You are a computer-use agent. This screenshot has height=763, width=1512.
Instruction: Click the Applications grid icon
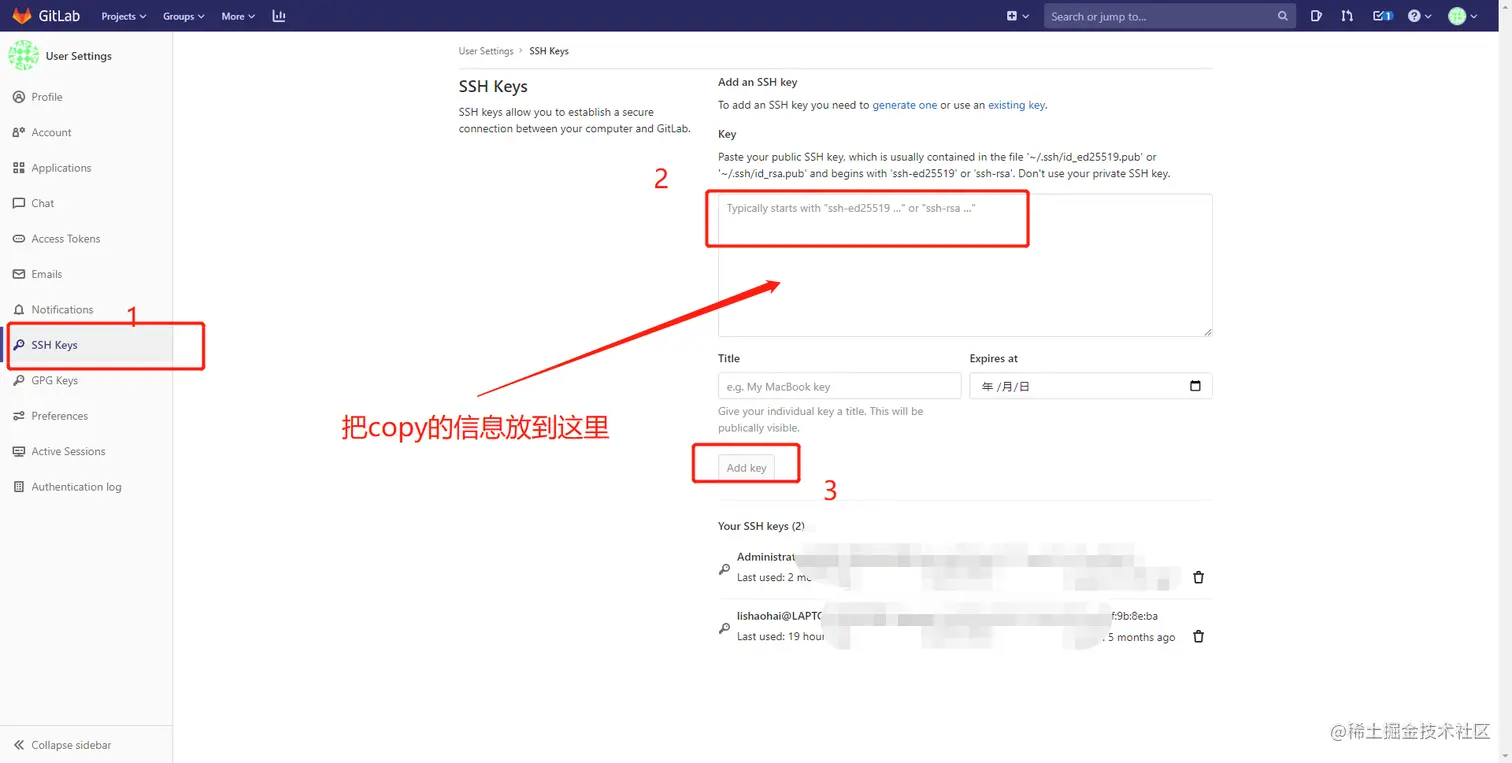tap(18, 168)
